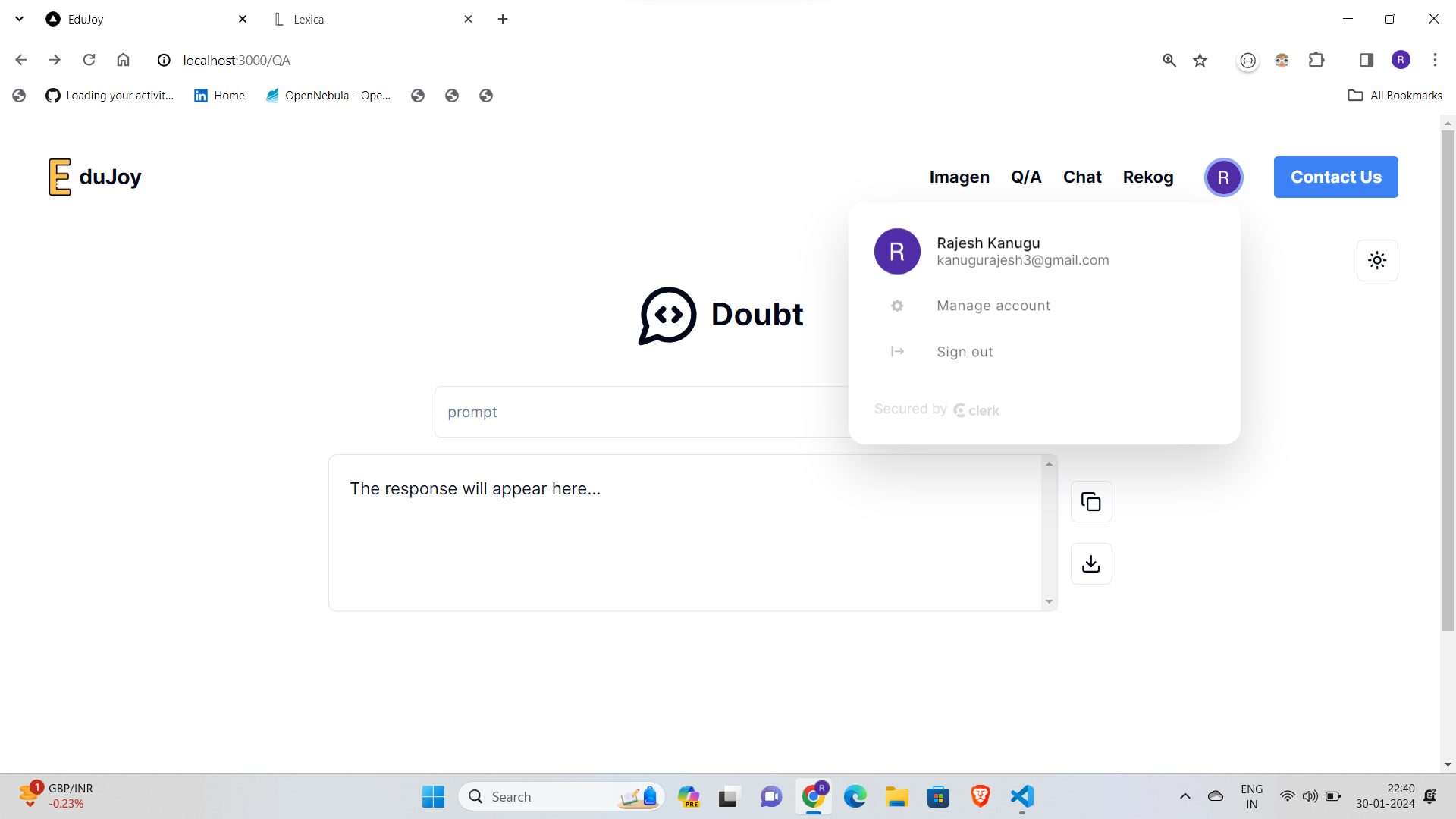Open browser extensions puzzle icon
Screen dimensions: 1456x819
tap(1316, 60)
